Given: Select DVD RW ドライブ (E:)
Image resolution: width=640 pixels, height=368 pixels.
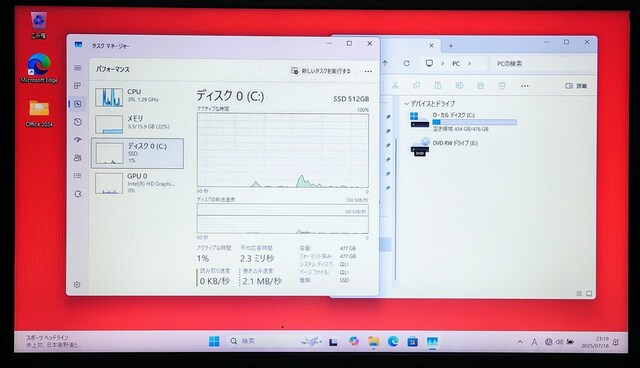Looking at the screenshot, I should [445, 147].
